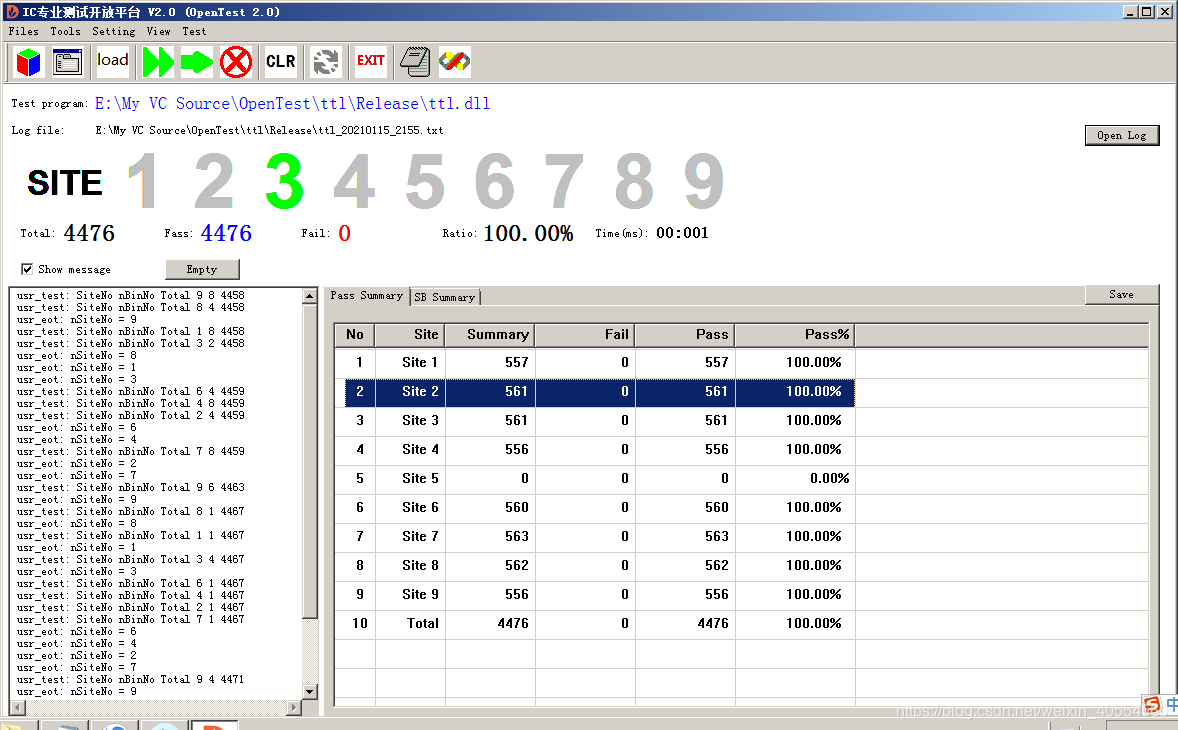Toggle the Show message checkbox
Viewport: 1178px width, 730px height.
[27, 269]
